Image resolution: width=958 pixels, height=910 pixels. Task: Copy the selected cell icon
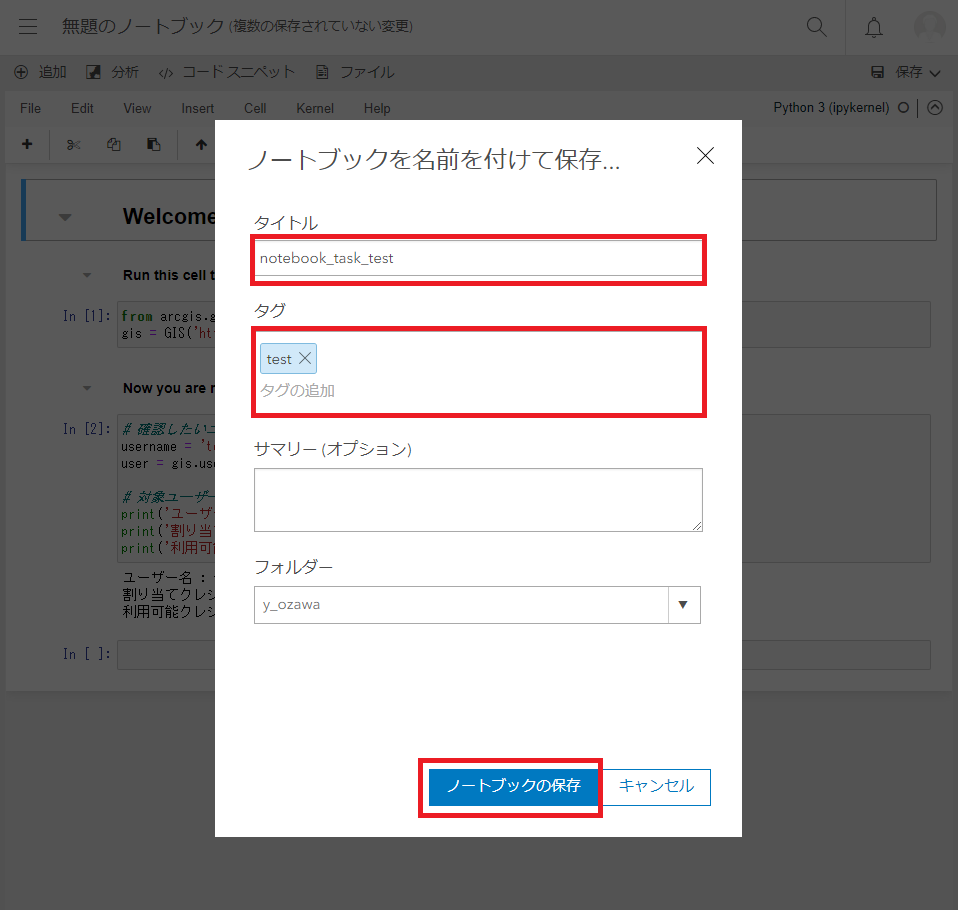114,144
